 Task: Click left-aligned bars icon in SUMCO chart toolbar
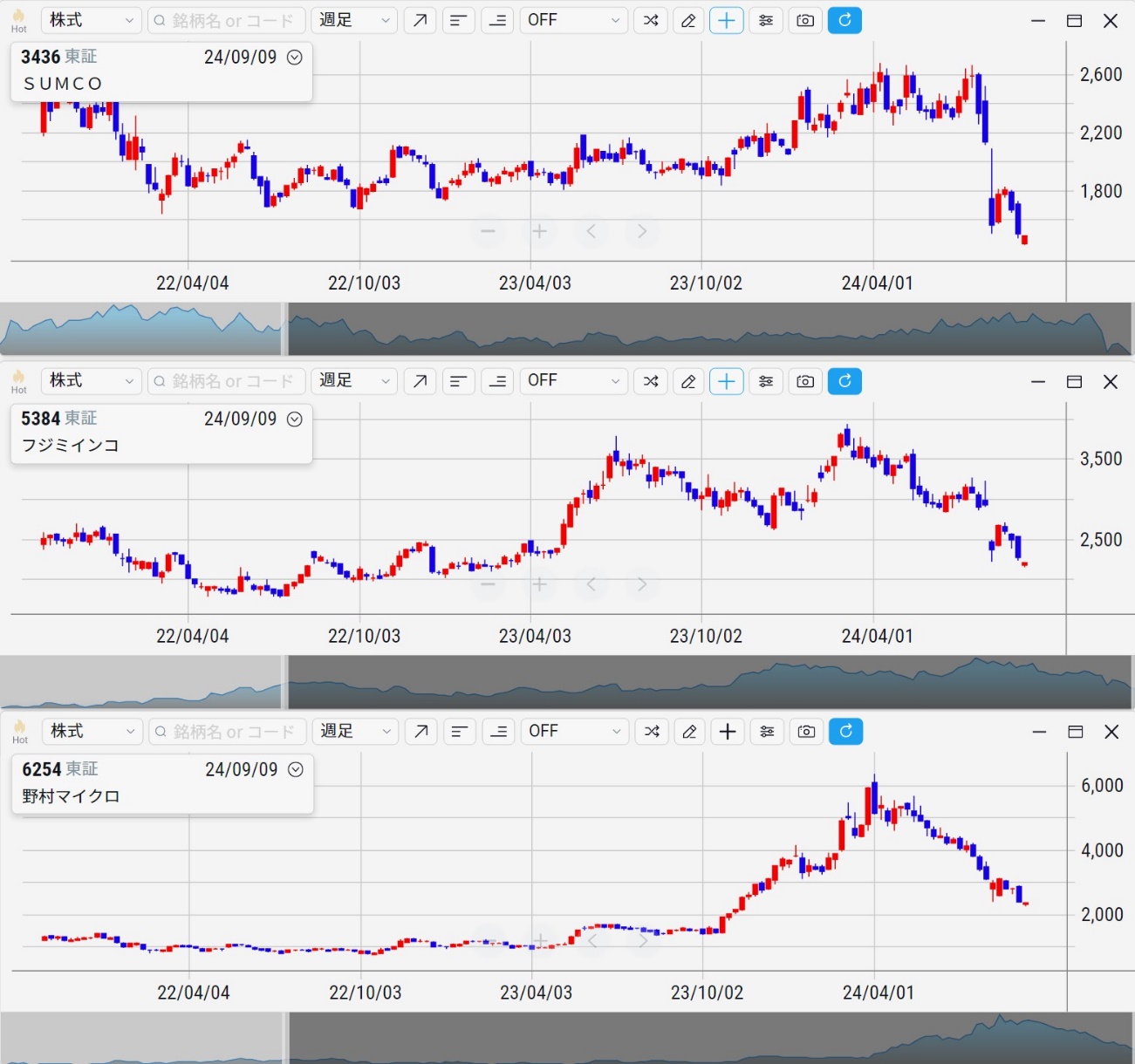coord(458,20)
